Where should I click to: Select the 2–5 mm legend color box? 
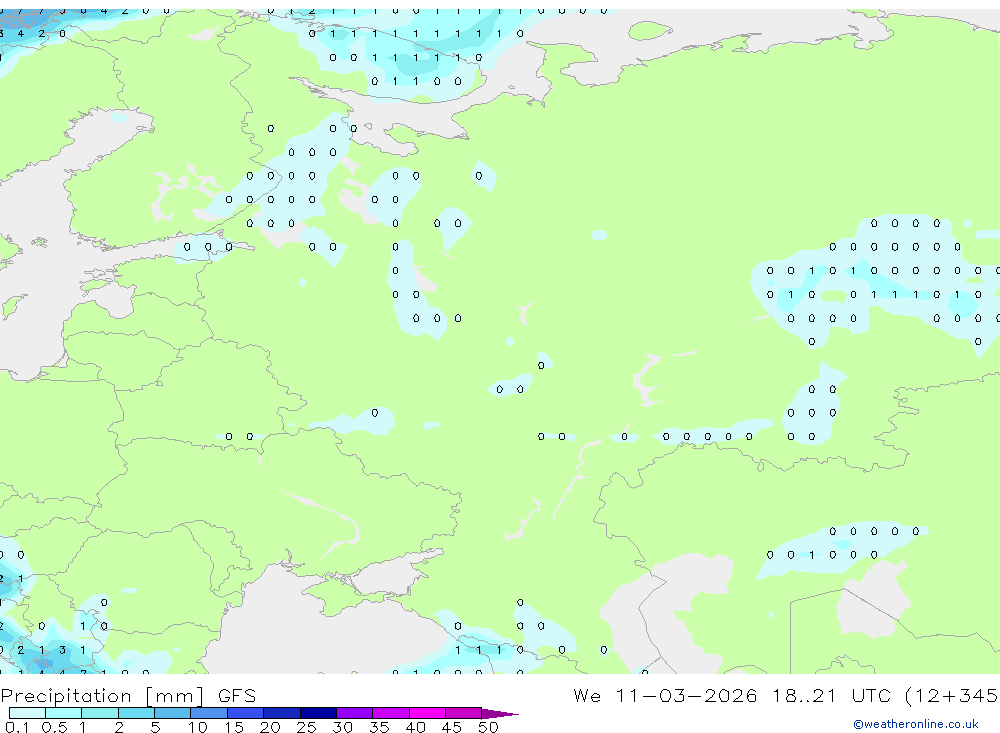click(x=136, y=713)
